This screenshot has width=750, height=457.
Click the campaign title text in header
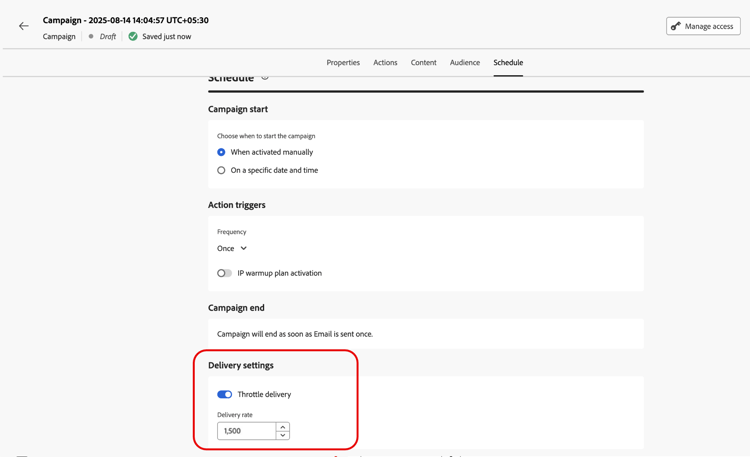(x=125, y=20)
